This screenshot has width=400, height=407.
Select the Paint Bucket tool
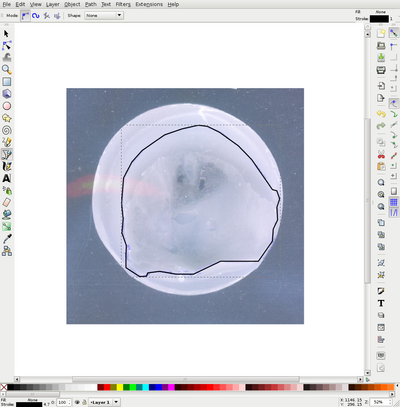7,214
